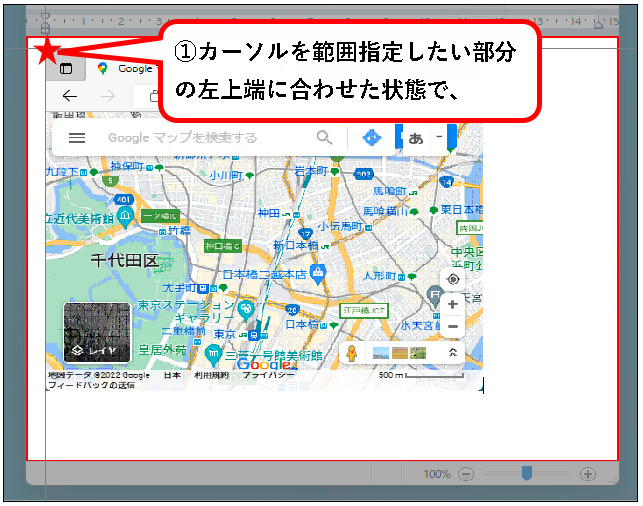Screen dimensions: 643x506
Task: Click the 新日本橋 station label
Action: (x=296, y=245)
